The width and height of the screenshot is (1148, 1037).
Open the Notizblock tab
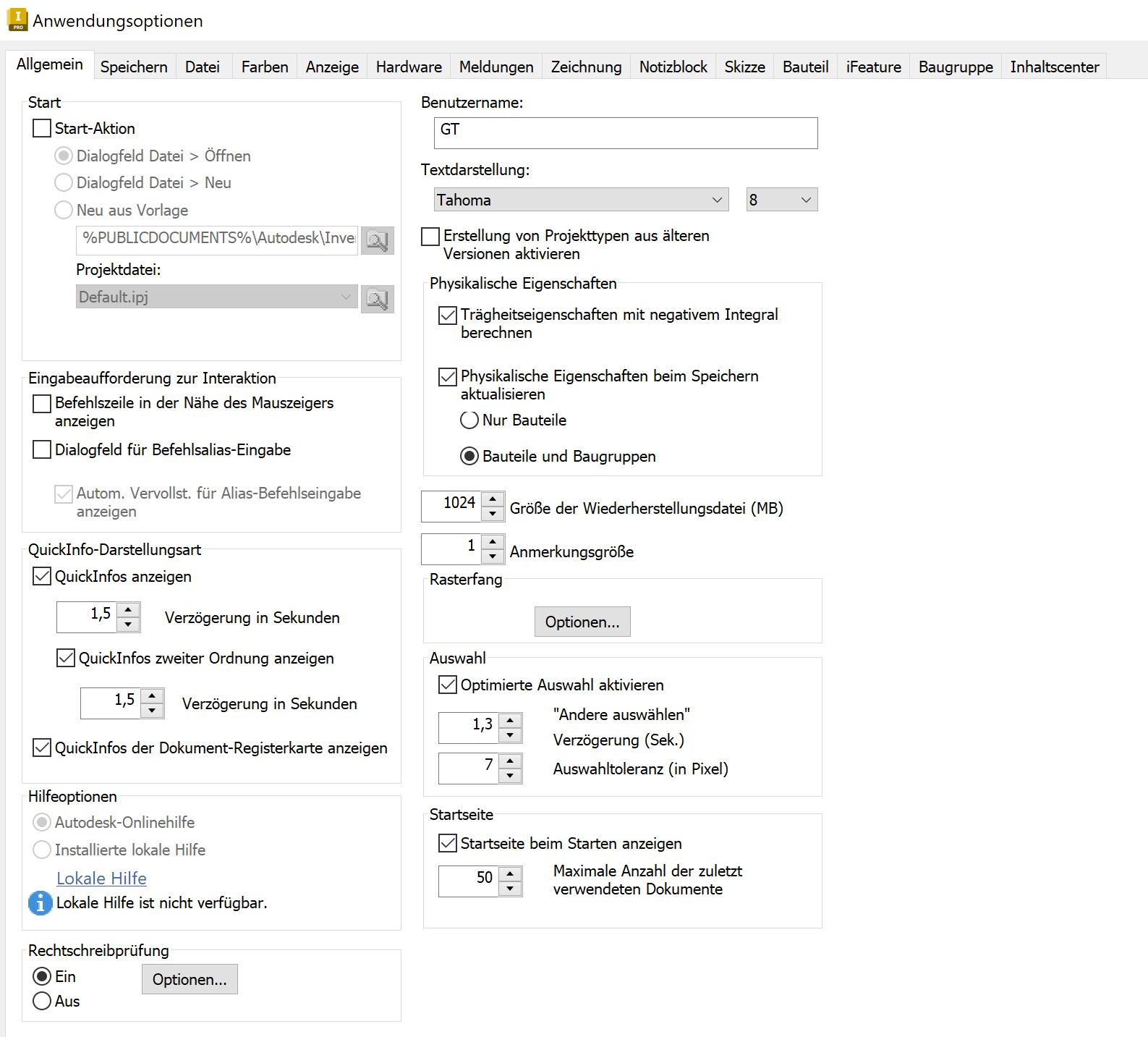click(x=673, y=67)
